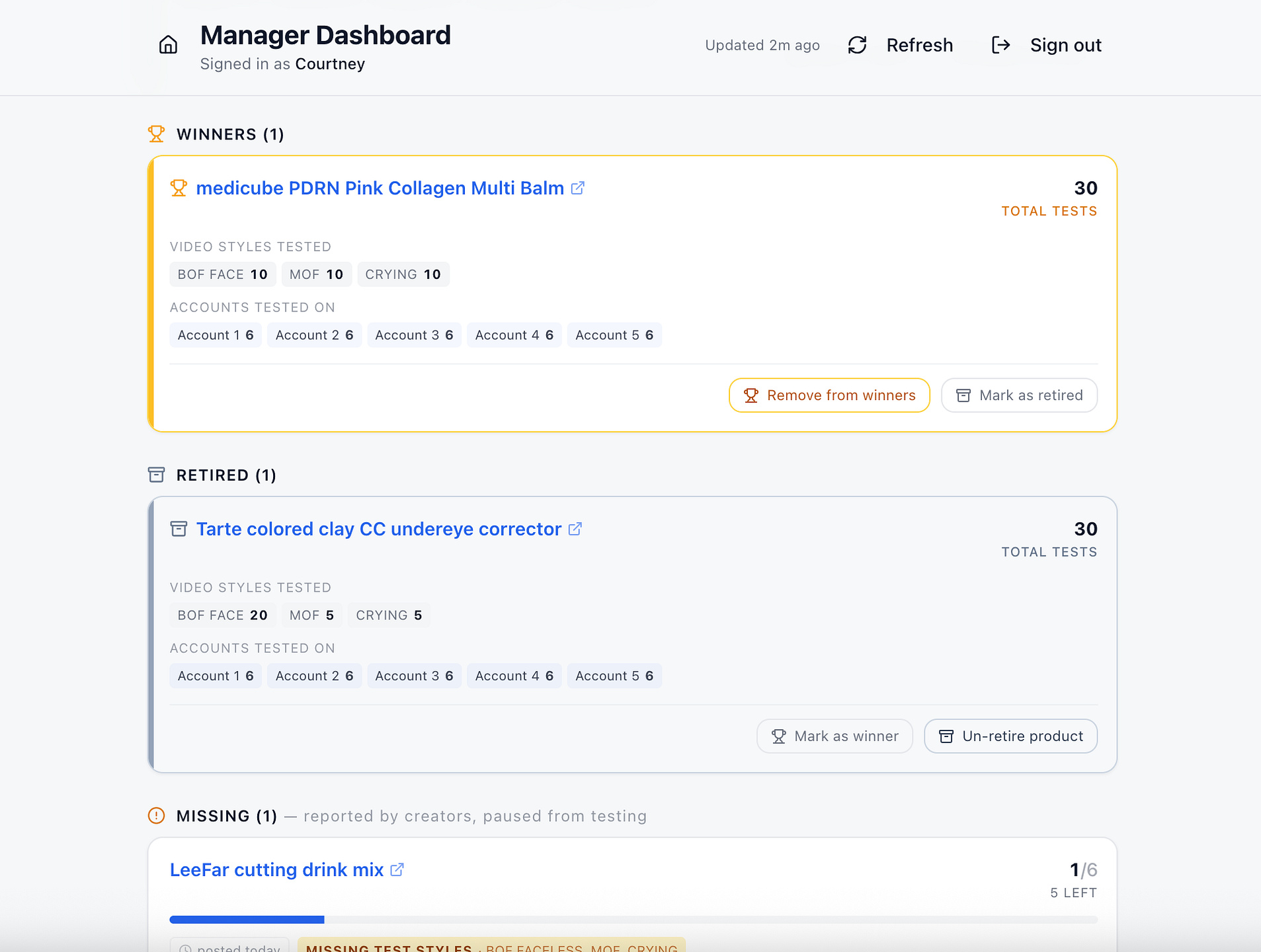Select the 'BOF FACE 10' style chip
The width and height of the screenshot is (1261, 952).
pos(223,274)
